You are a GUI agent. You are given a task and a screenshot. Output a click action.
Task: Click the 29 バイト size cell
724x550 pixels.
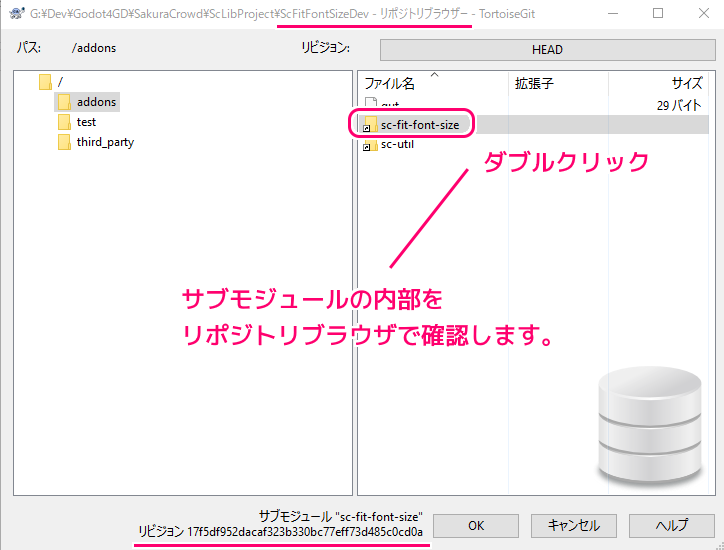pos(676,104)
